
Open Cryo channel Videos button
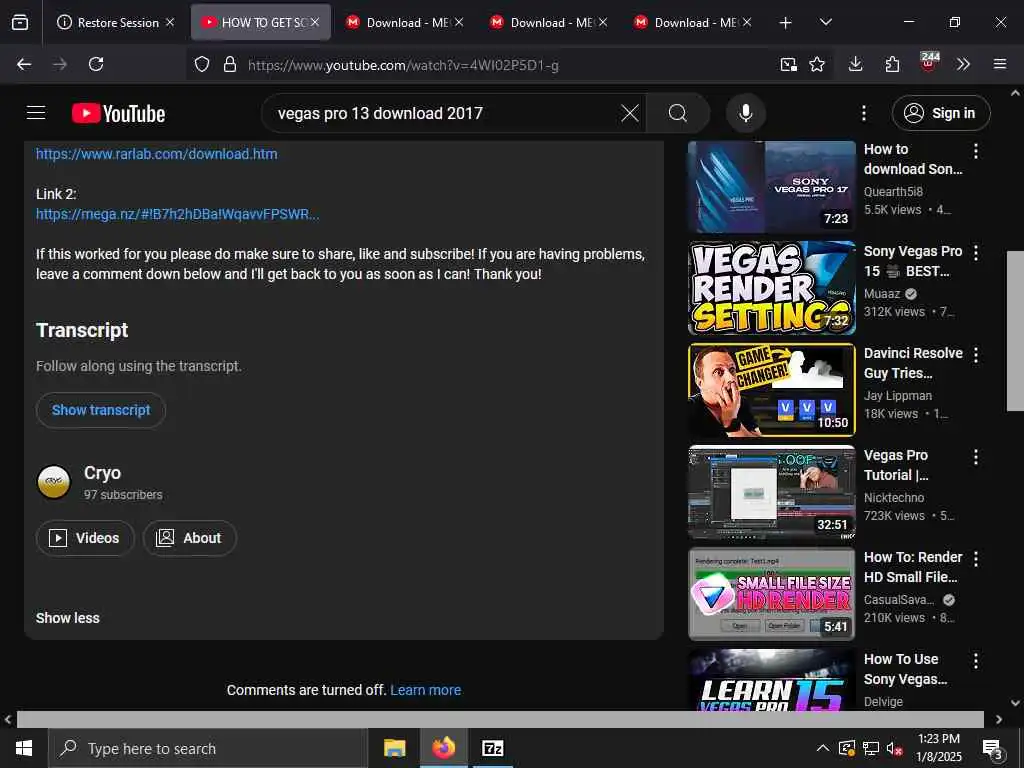(x=86, y=538)
